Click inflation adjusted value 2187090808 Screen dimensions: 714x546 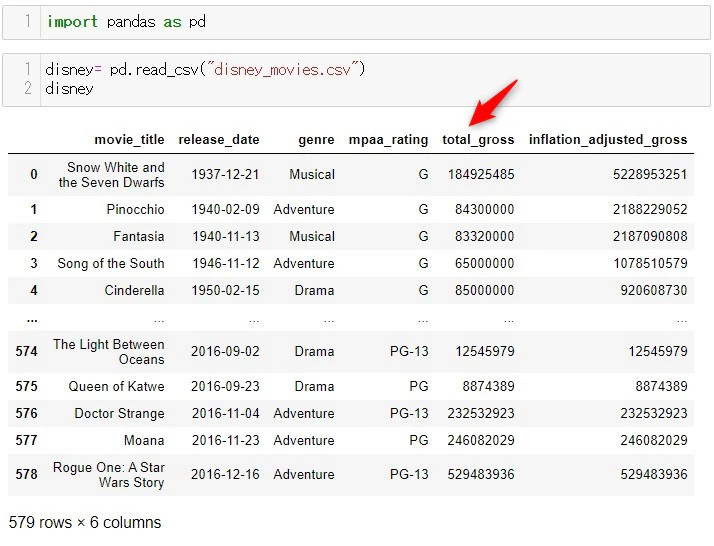[x=650, y=236]
